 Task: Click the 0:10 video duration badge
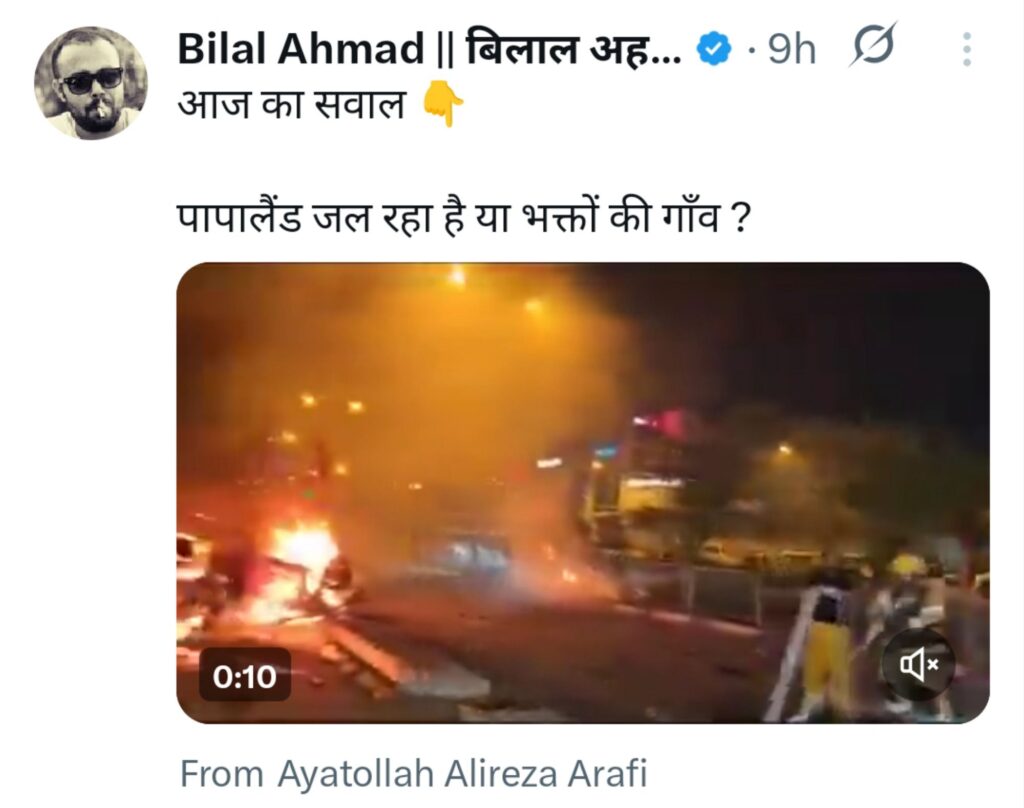(245, 675)
